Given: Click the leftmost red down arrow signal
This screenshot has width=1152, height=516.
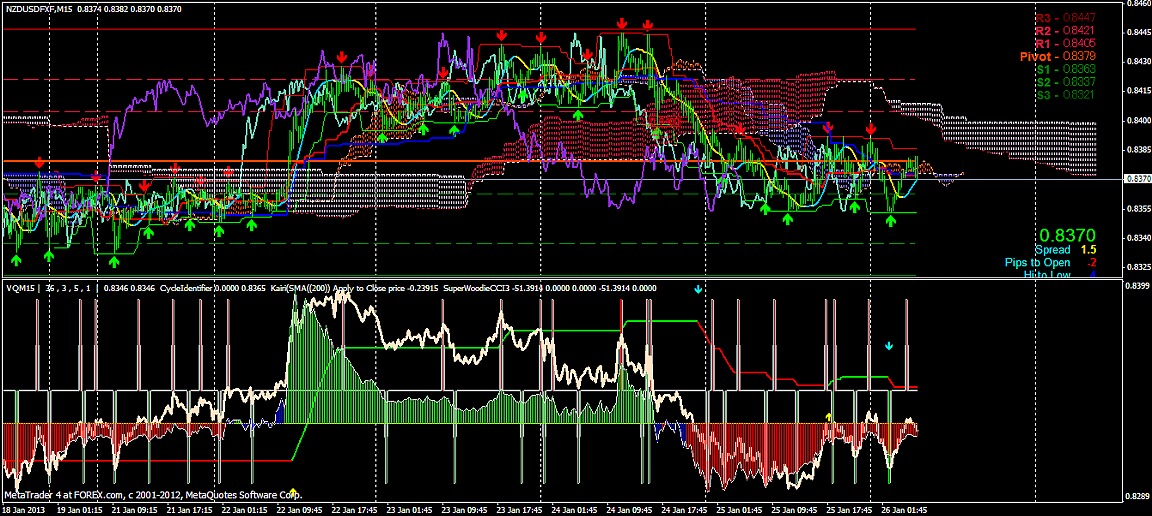Looking at the screenshot, I should (39, 162).
